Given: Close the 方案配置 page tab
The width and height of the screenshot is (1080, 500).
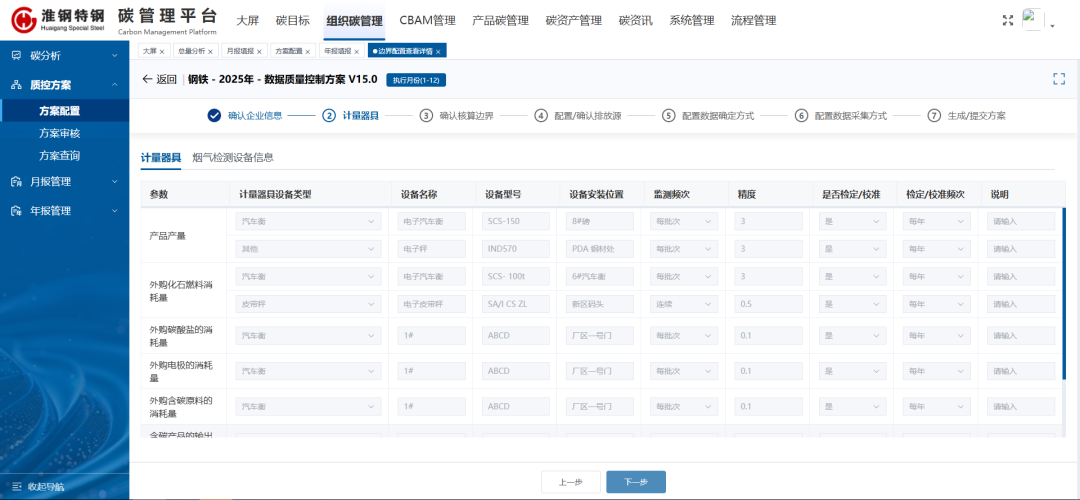Looking at the screenshot, I should point(307,52).
